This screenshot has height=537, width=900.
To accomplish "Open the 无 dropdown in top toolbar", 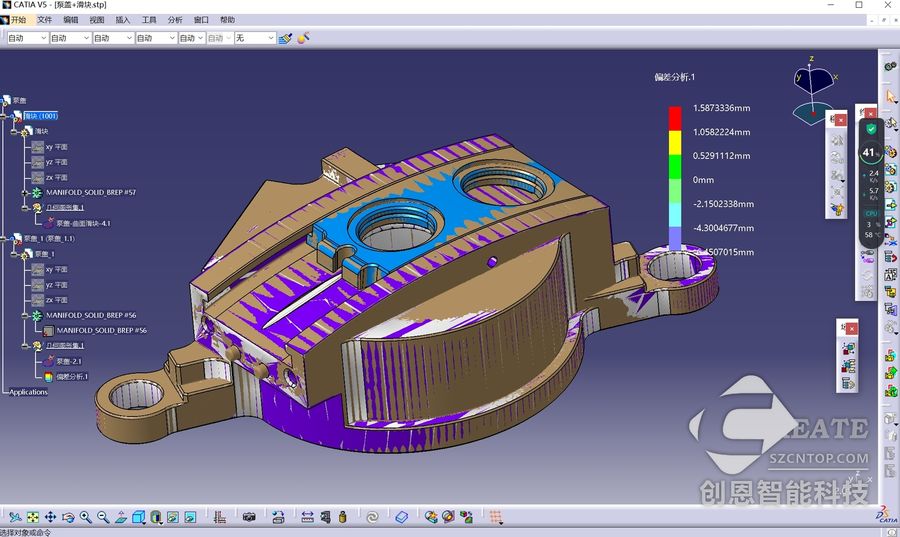I will click(255, 38).
